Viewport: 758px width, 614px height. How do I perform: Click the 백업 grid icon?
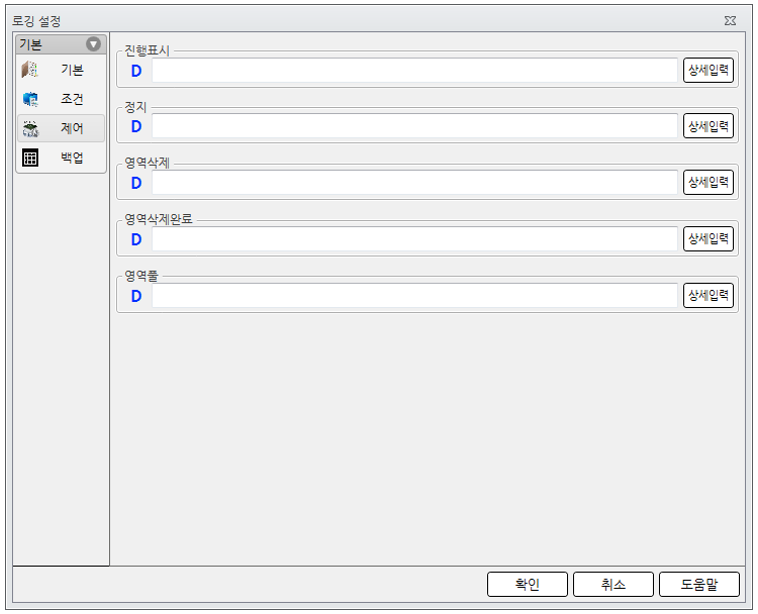pyautogui.click(x=30, y=157)
